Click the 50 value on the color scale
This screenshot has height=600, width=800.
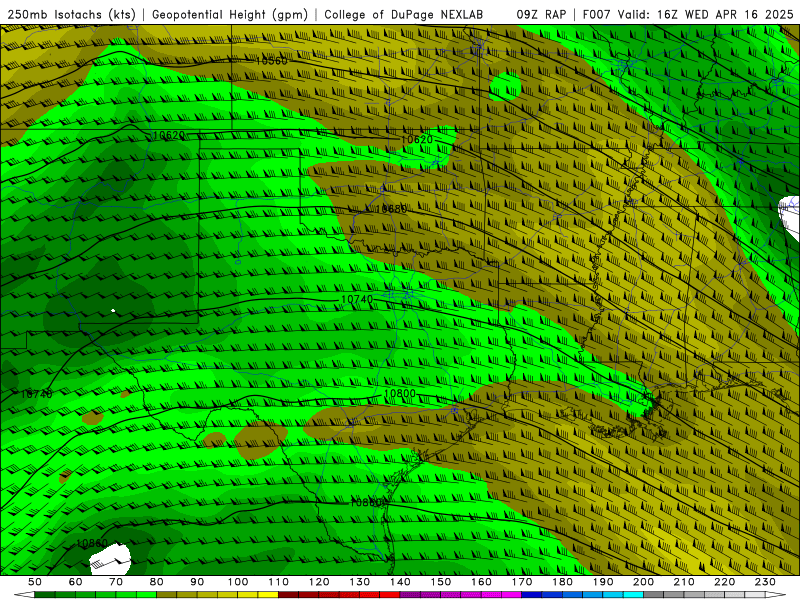click(x=35, y=582)
